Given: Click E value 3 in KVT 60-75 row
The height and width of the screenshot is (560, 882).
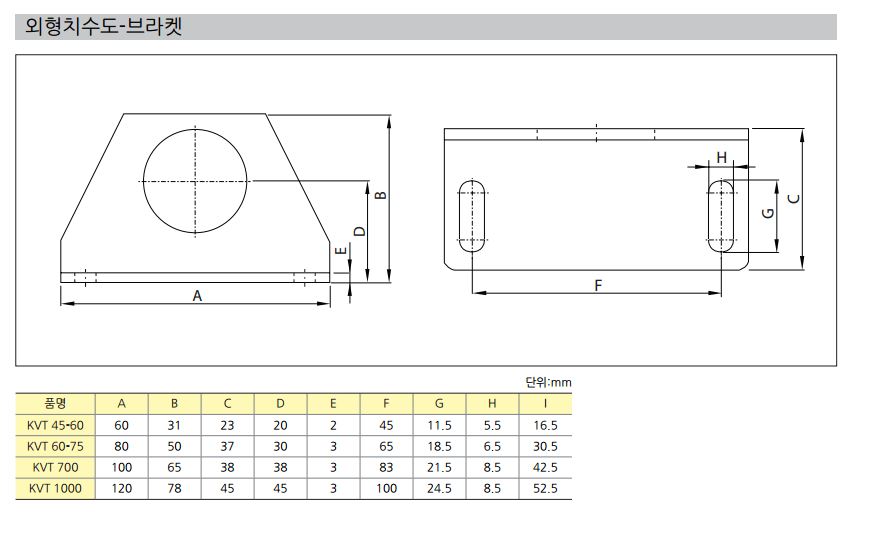Looking at the screenshot, I should pyautogui.click(x=333, y=446).
